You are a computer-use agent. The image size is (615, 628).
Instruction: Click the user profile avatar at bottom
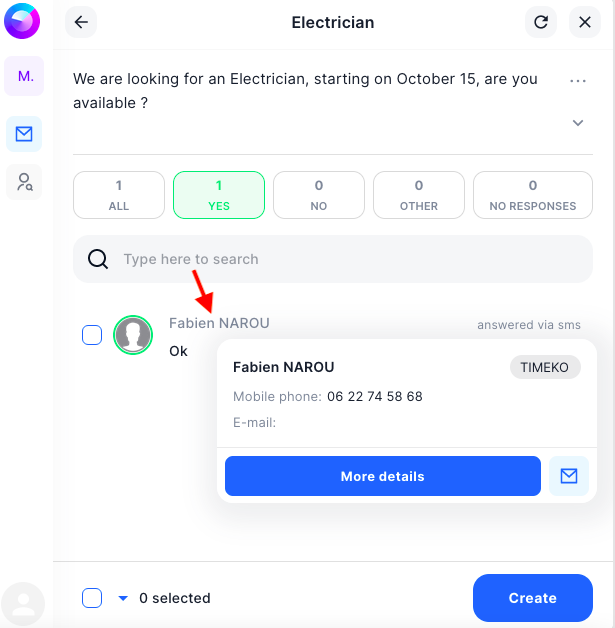click(x=23, y=604)
